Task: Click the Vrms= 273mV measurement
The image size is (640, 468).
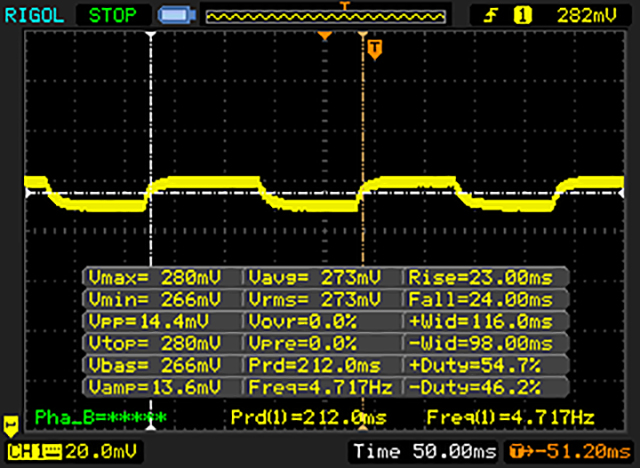Action: pyautogui.click(x=315, y=300)
